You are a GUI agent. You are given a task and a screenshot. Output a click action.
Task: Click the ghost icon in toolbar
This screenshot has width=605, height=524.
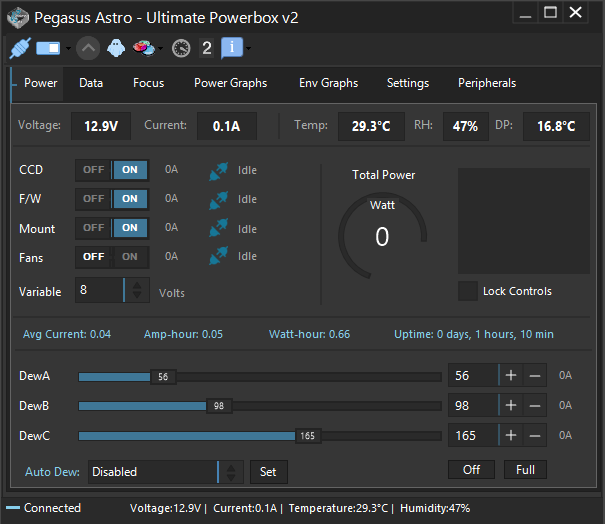tap(116, 48)
